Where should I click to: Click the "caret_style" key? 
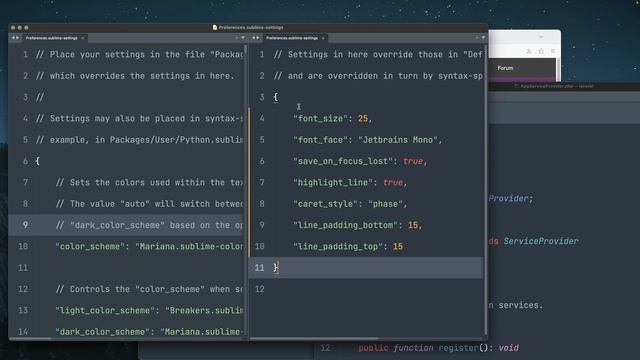(325, 204)
